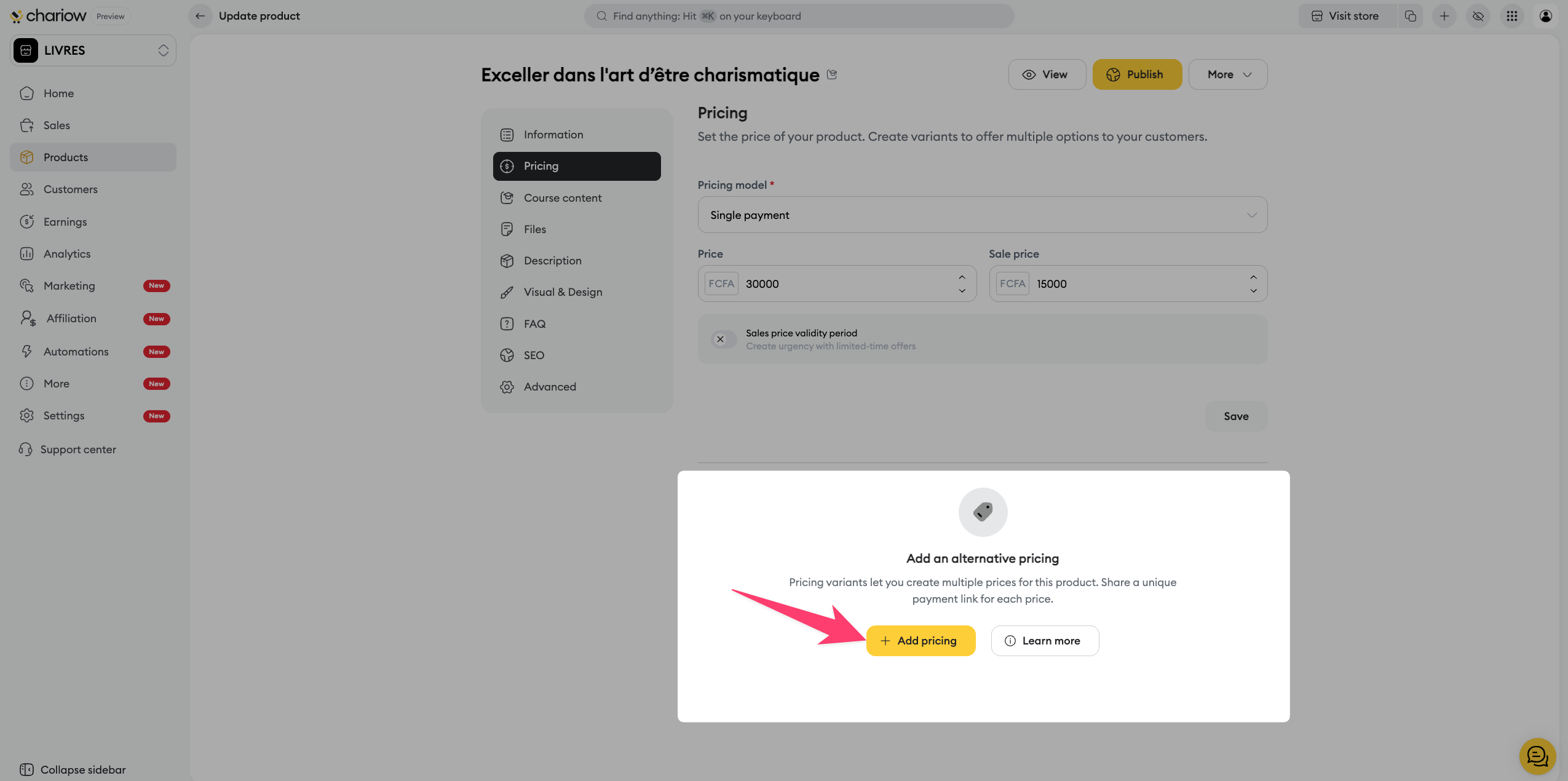This screenshot has width=1568, height=781.
Task: Switch to the Course content section
Action: (x=562, y=198)
